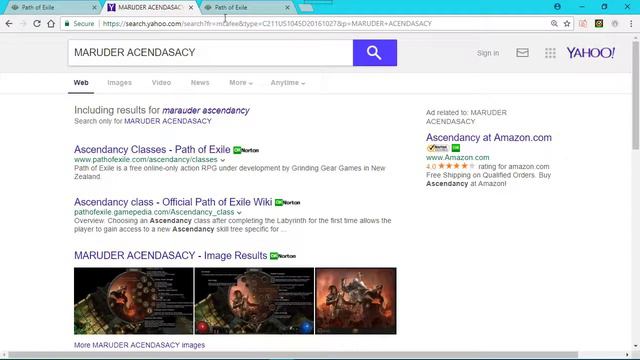Click the red extension icon in toolbar
Screen dimensions: 640x360
tap(583, 24)
